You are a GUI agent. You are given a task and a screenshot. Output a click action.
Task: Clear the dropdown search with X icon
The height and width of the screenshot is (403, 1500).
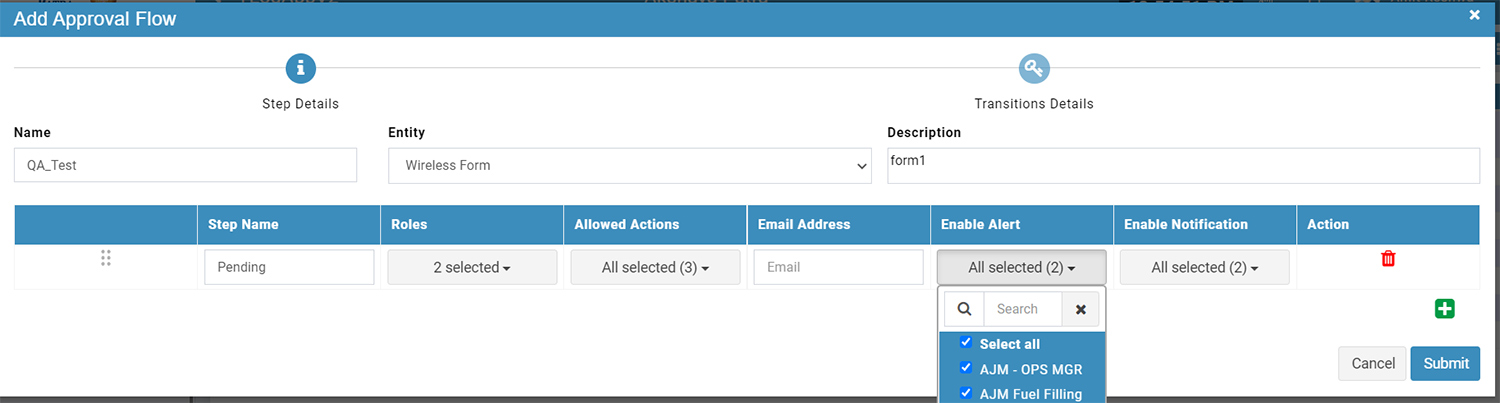click(x=1080, y=309)
